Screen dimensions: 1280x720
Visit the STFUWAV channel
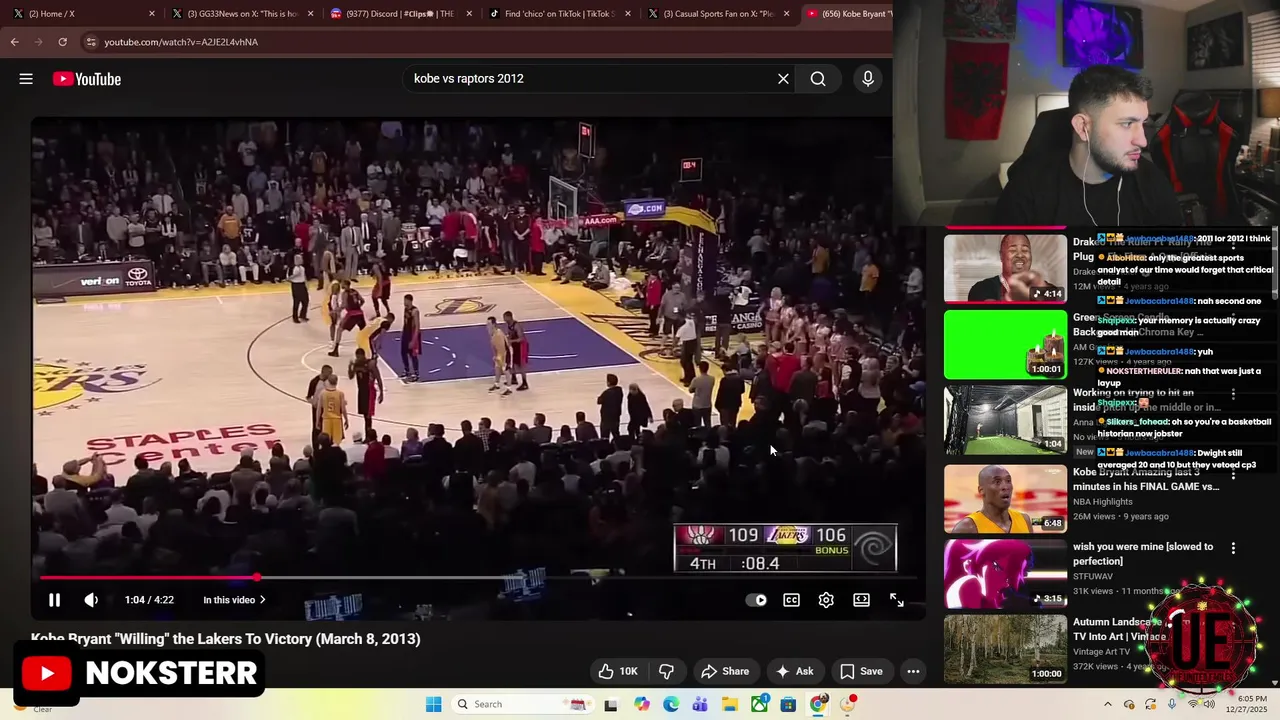coord(1094,577)
